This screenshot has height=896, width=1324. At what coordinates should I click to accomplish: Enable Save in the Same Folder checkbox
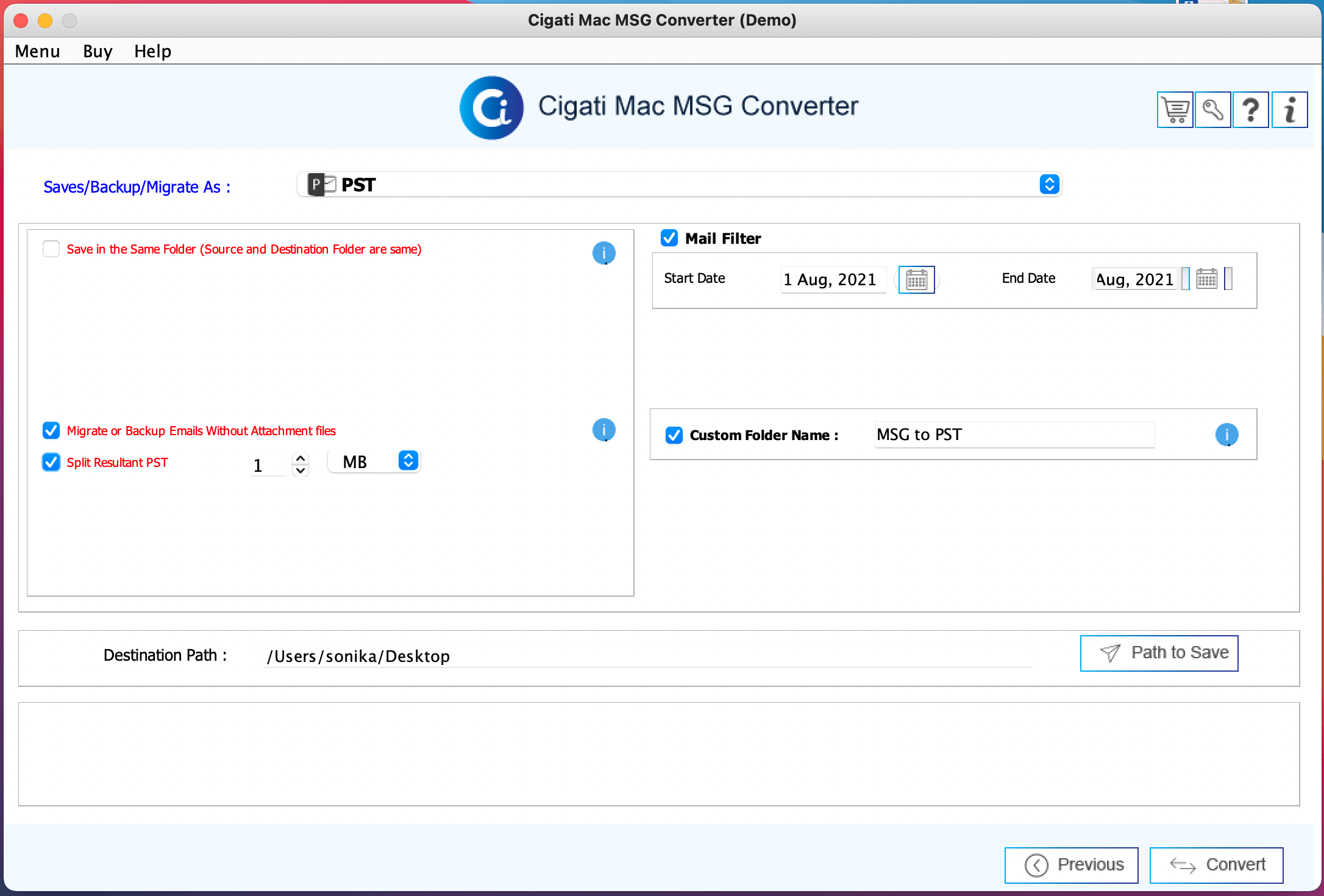point(51,249)
